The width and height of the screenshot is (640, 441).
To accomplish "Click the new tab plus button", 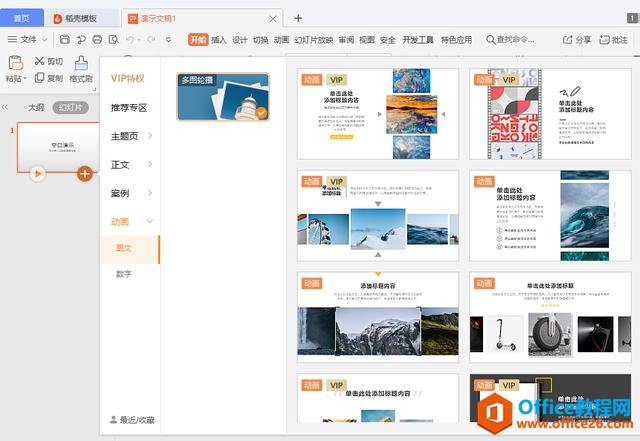I will pos(298,17).
